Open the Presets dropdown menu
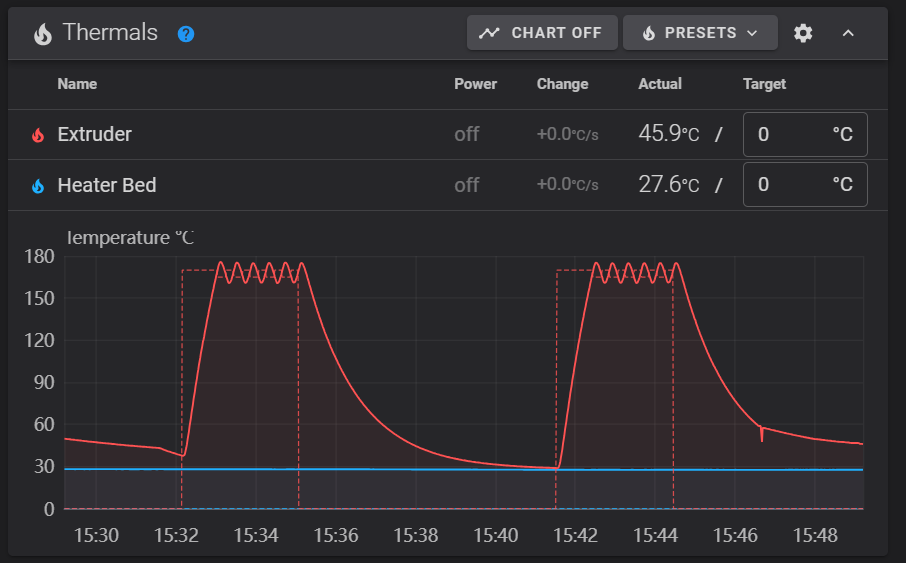Viewport: 906px width, 563px height. [700, 33]
